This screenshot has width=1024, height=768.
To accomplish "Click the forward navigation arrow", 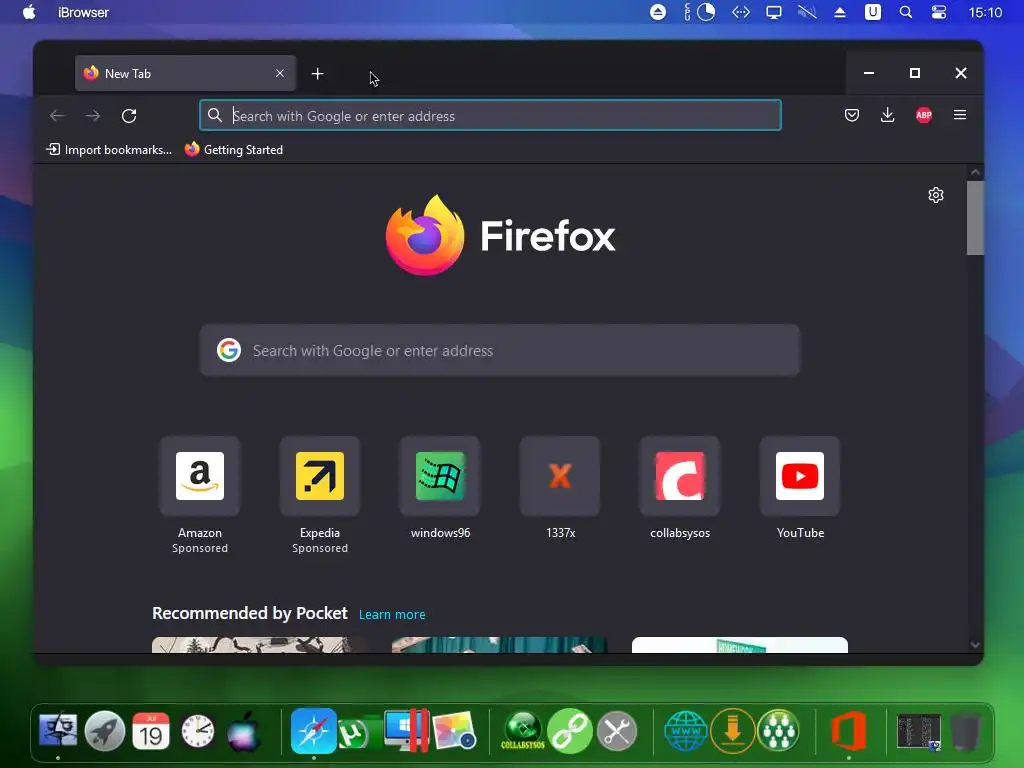I will [93, 116].
